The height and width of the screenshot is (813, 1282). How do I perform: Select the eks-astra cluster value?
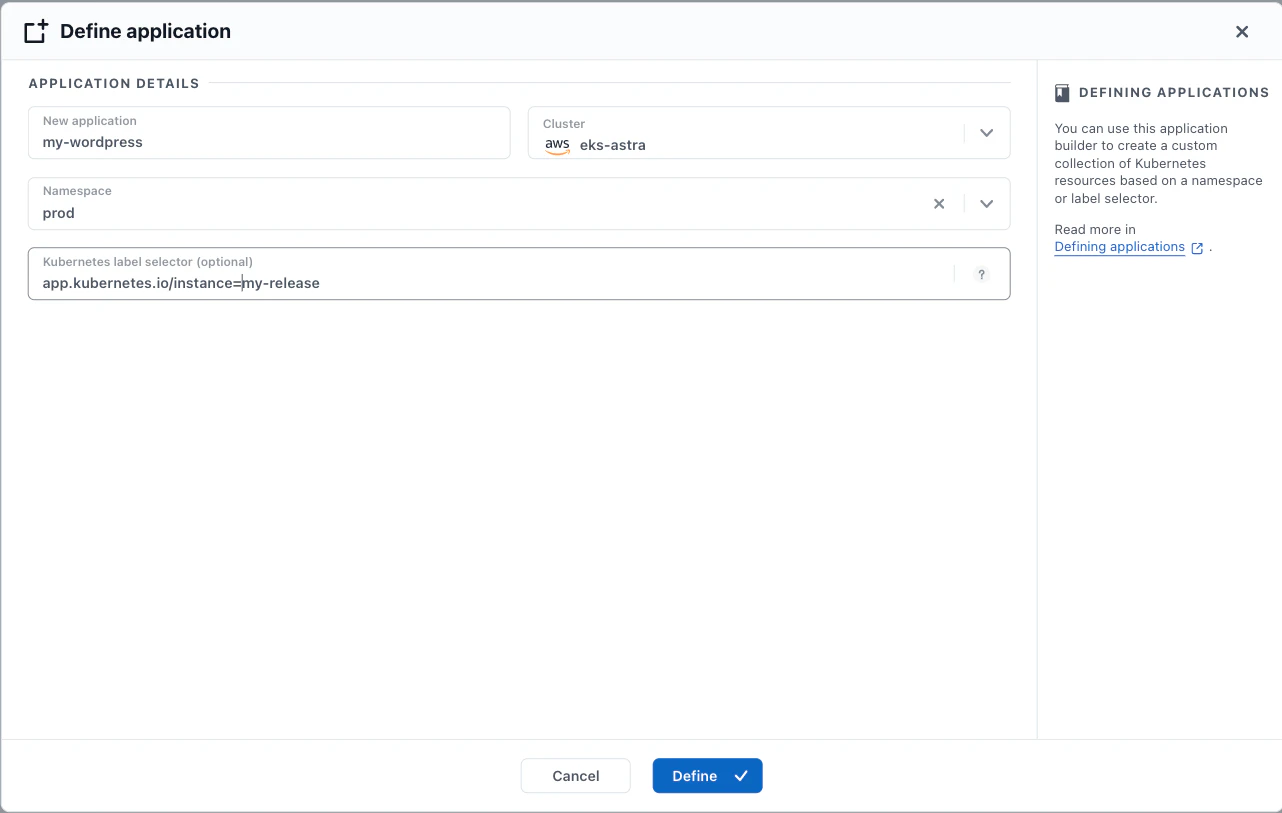[x=613, y=145]
